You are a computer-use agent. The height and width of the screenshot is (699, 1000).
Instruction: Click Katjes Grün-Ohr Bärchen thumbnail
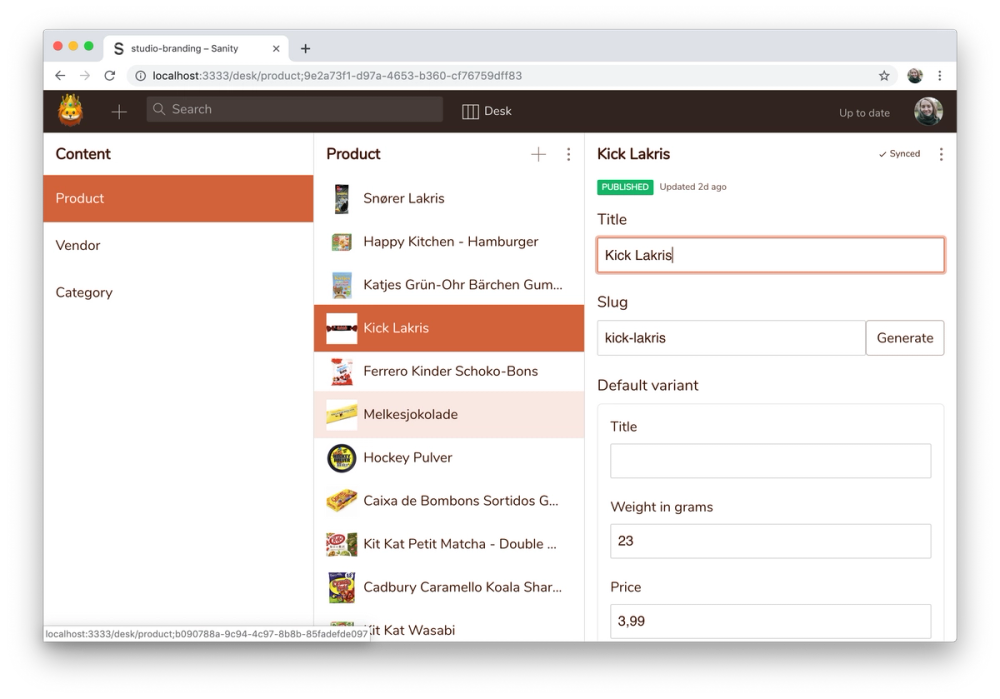(x=342, y=285)
